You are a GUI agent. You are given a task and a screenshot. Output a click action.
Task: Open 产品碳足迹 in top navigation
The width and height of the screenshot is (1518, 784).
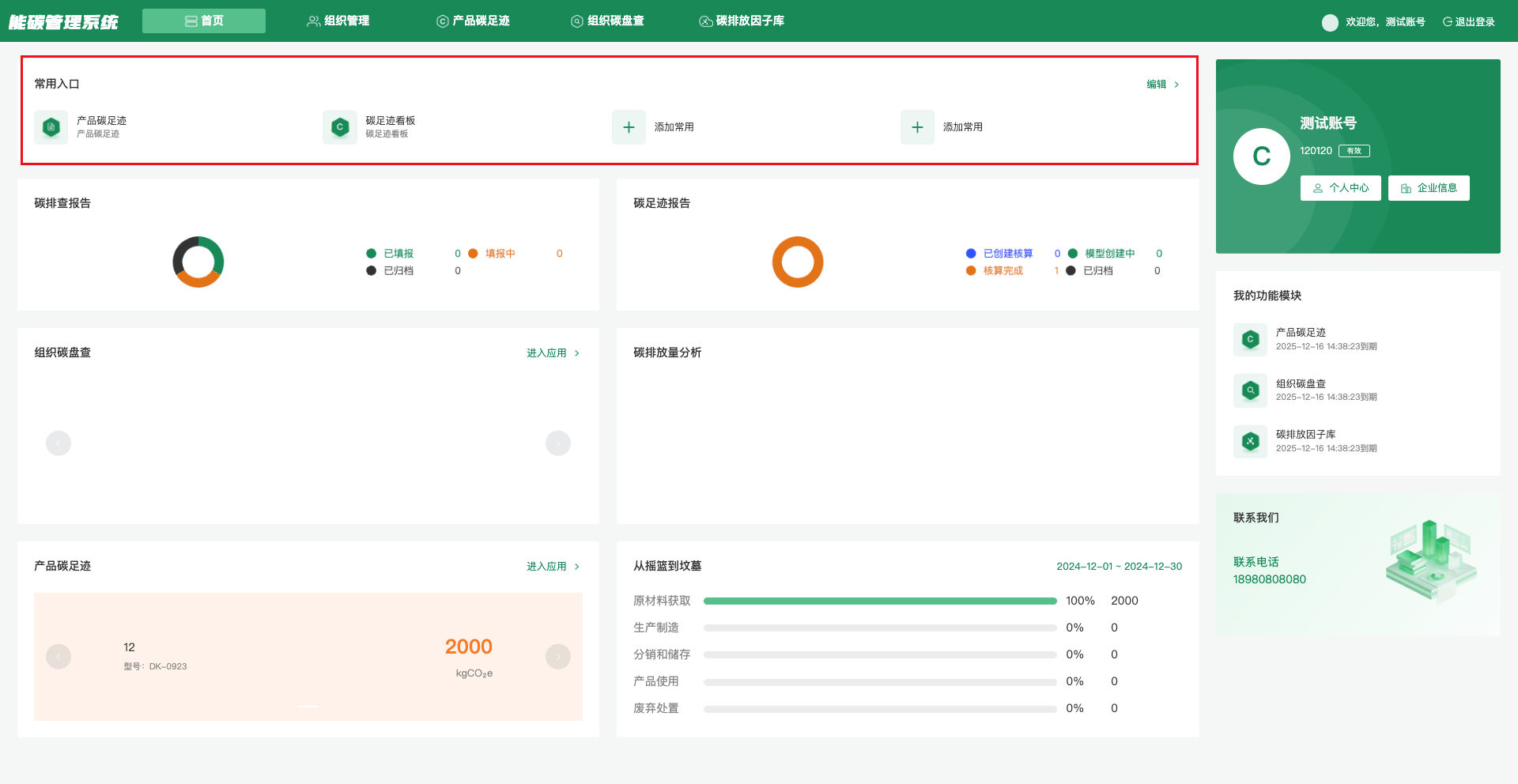473,21
